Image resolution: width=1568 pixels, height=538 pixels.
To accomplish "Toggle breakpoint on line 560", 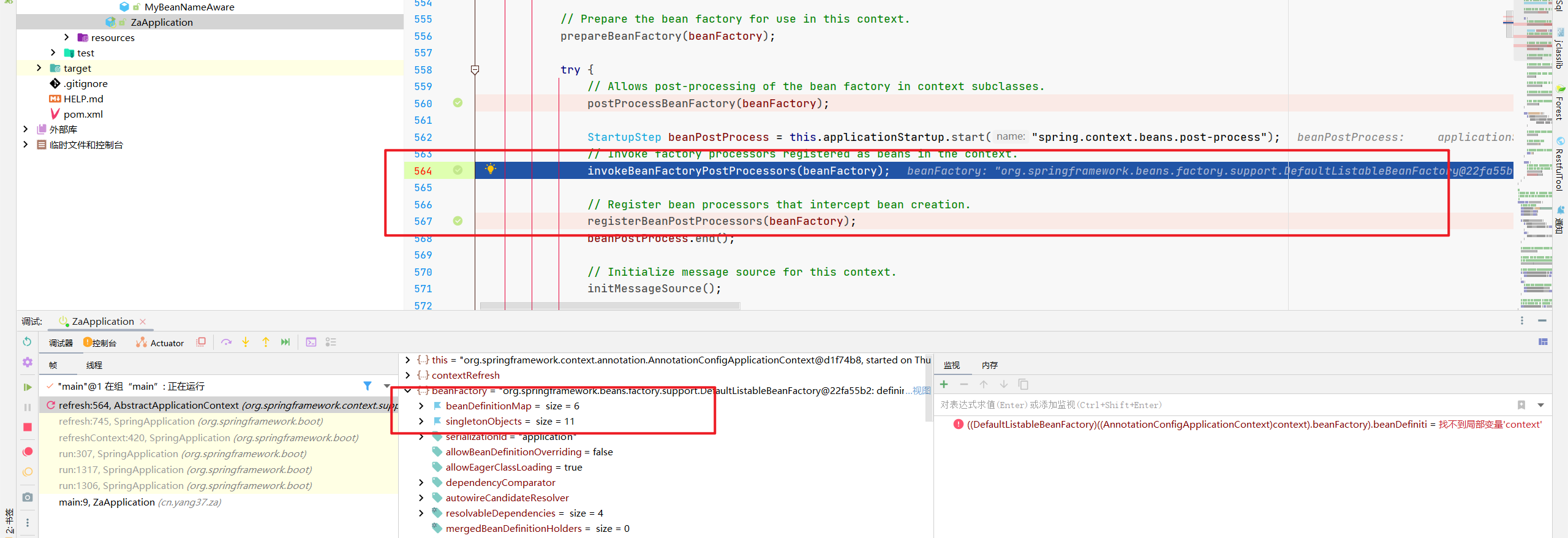I will click(x=458, y=103).
